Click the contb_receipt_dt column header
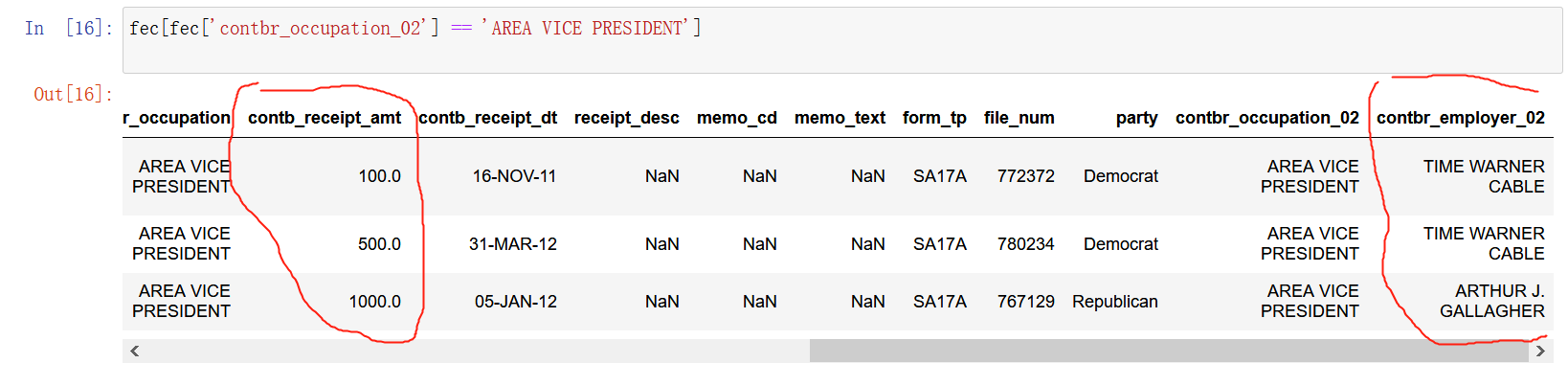The height and width of the screenshot is (386, 1568). click(488, 118)
